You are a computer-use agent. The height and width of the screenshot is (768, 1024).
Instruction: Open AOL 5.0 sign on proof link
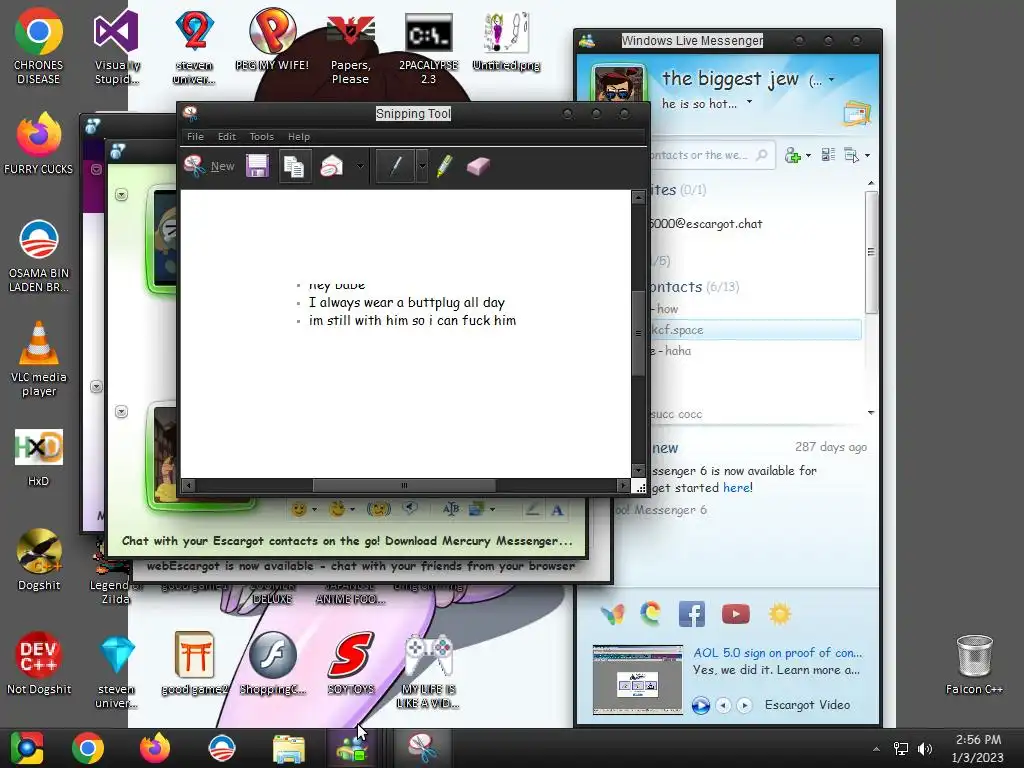point(777,652)
